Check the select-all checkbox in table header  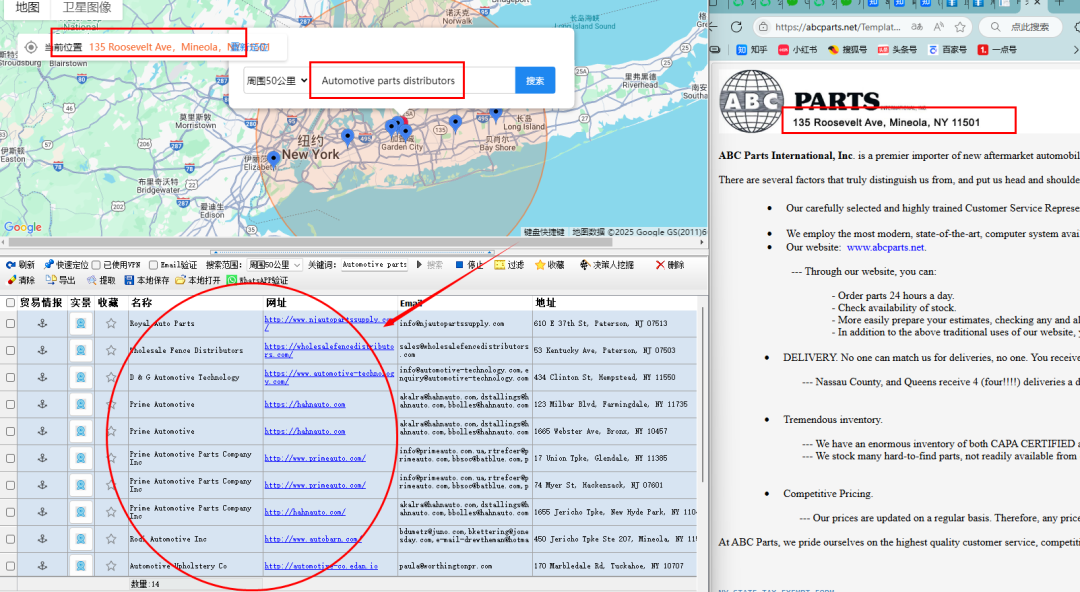10,303
